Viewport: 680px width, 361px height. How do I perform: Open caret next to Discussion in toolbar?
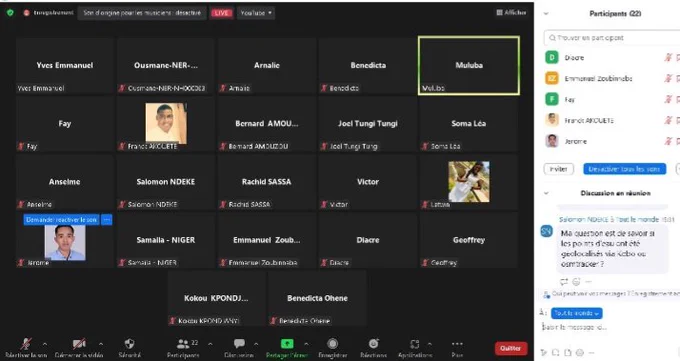tap(256, 344)
